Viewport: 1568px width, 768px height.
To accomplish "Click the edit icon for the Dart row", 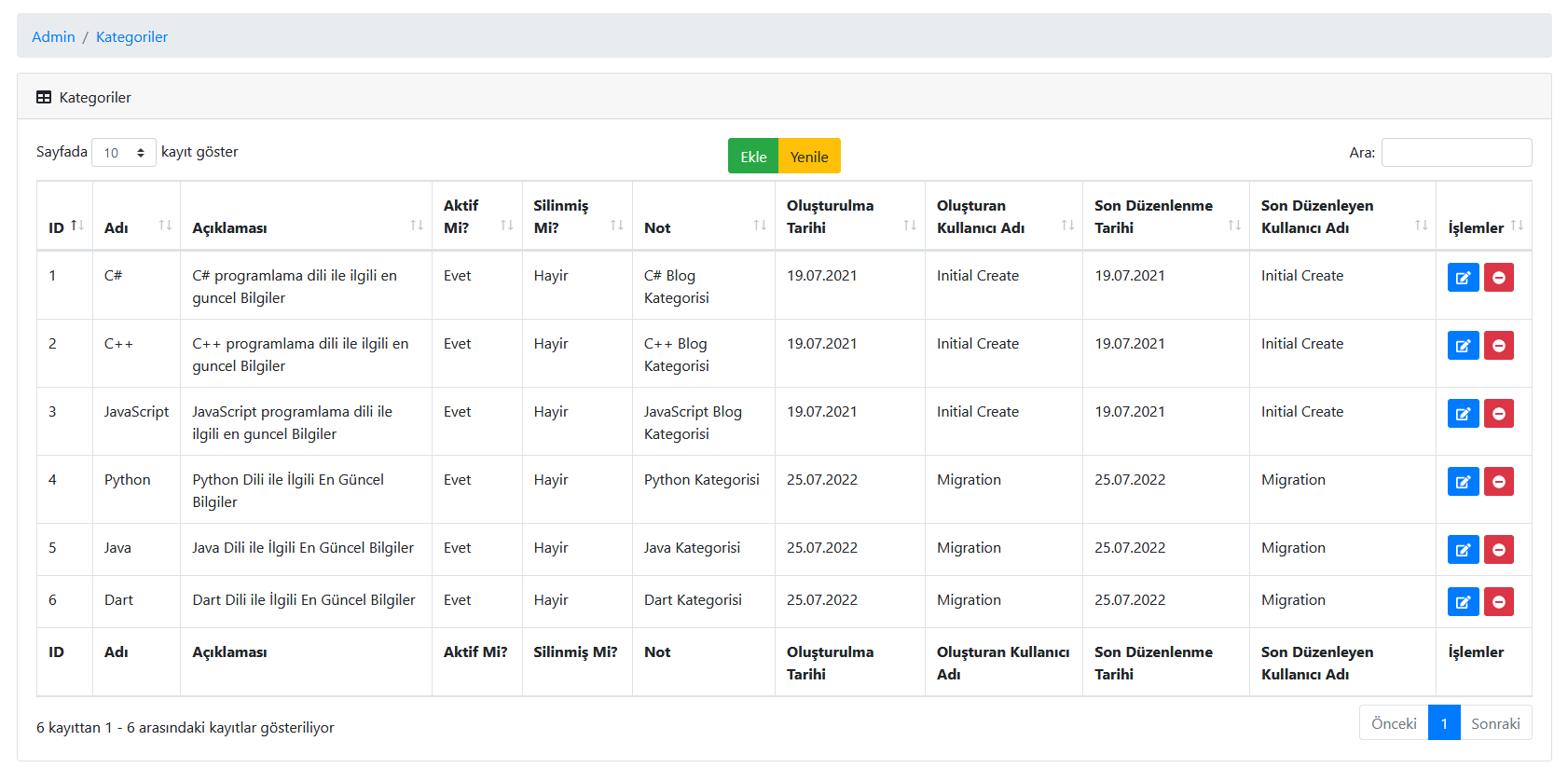I will (x=1463, y=601).
